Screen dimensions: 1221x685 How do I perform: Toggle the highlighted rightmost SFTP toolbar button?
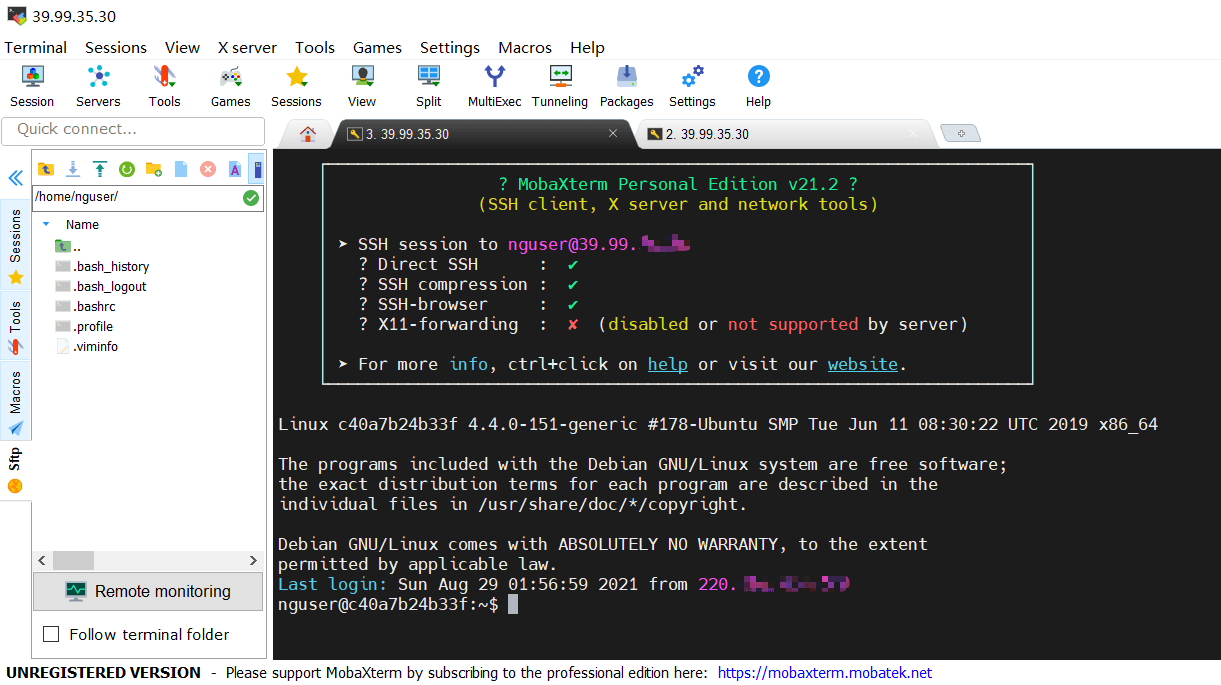pyautogui.click(x=257, y=169)
